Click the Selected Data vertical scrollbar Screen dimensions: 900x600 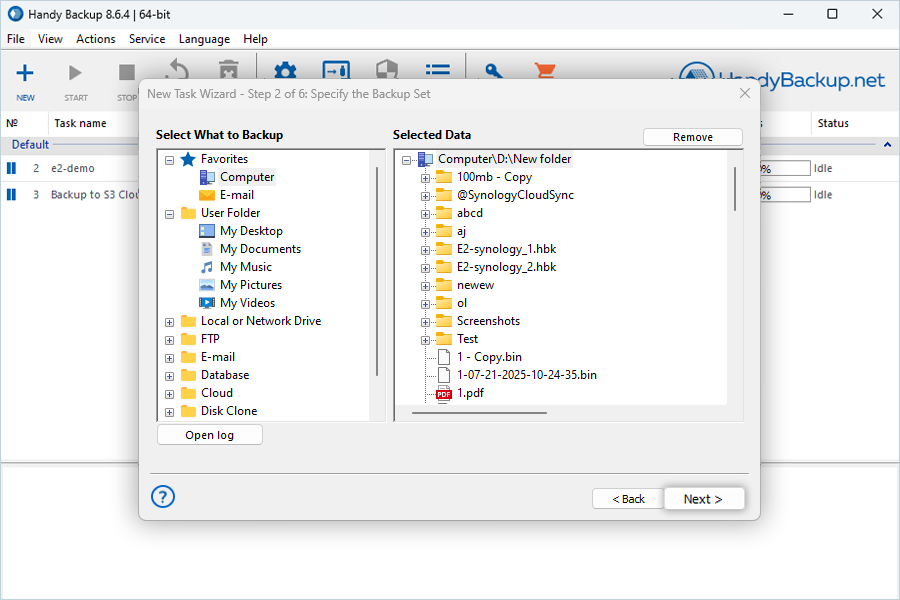pyautogui.click(x=734, y=189)
